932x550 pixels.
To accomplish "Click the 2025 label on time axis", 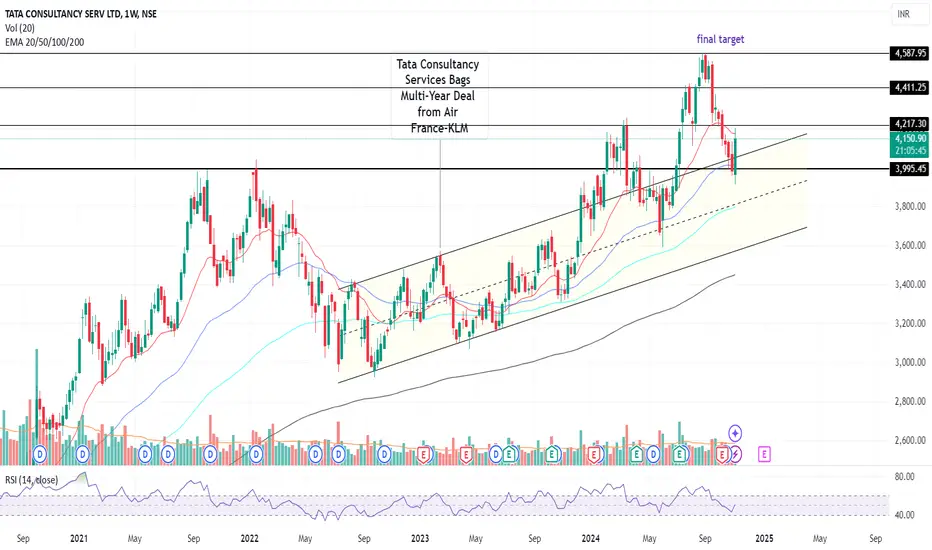I will click(764, 538).
